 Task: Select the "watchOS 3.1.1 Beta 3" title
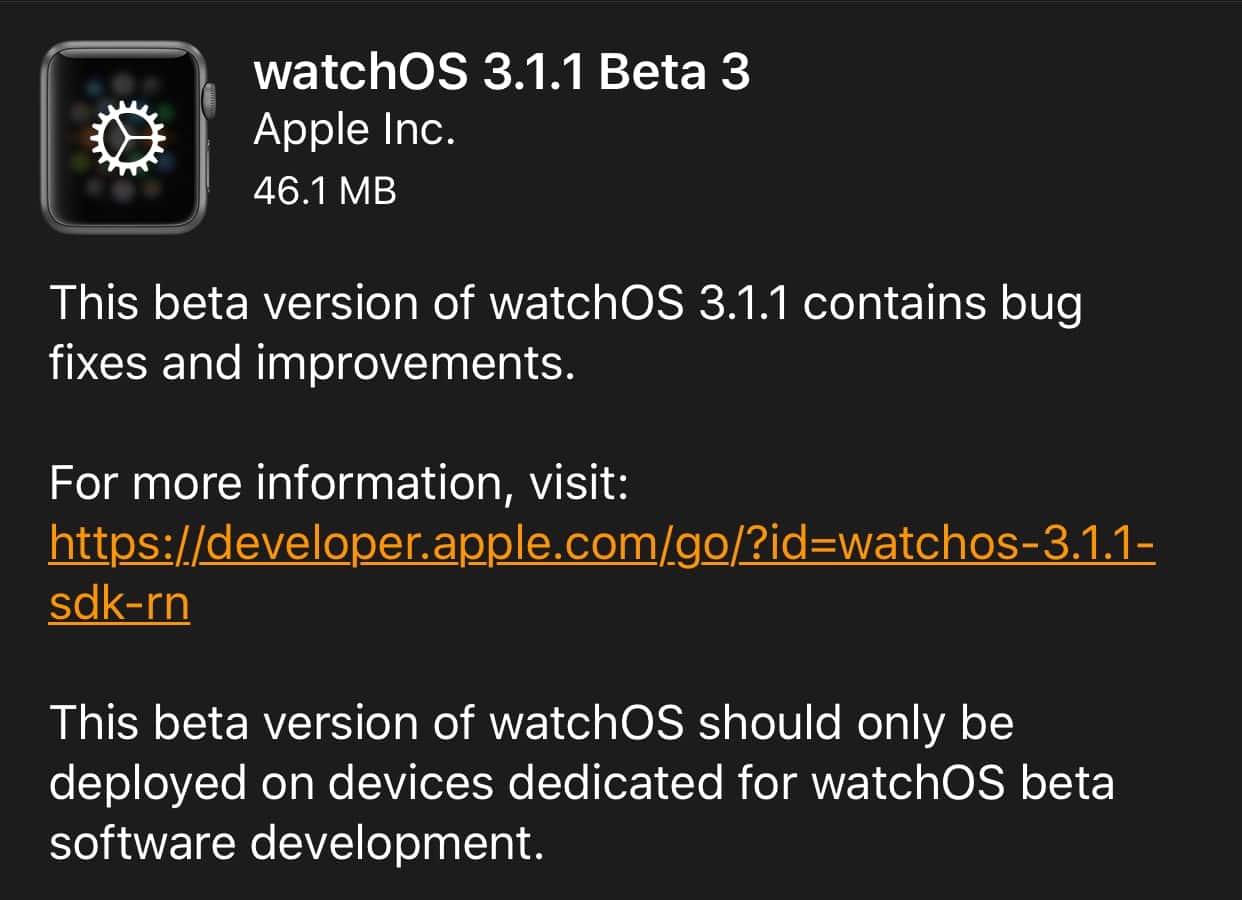pyautogui.click(x=501, y=72)
